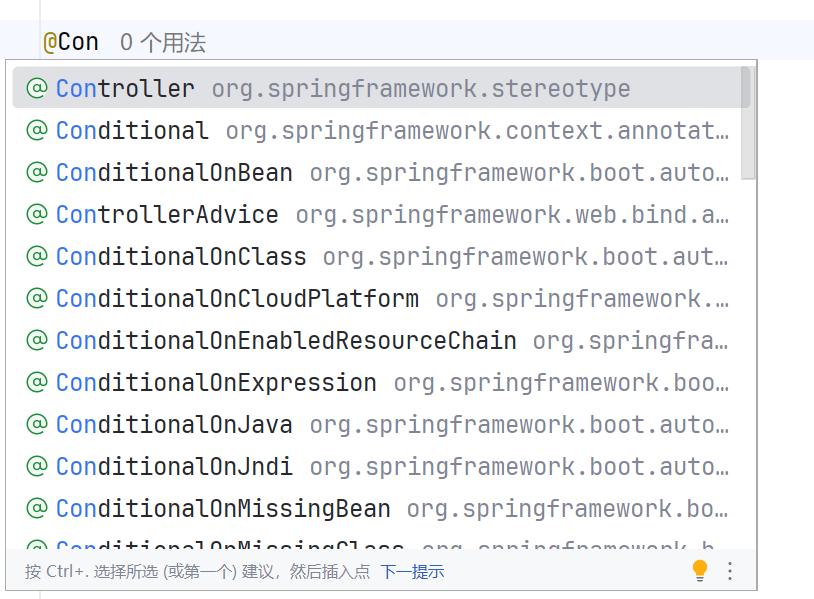The height and width of the screenshot is (599, 814).
Task: Click the annotation icon beside ConditionalOnBean
Action: (37, 172)
